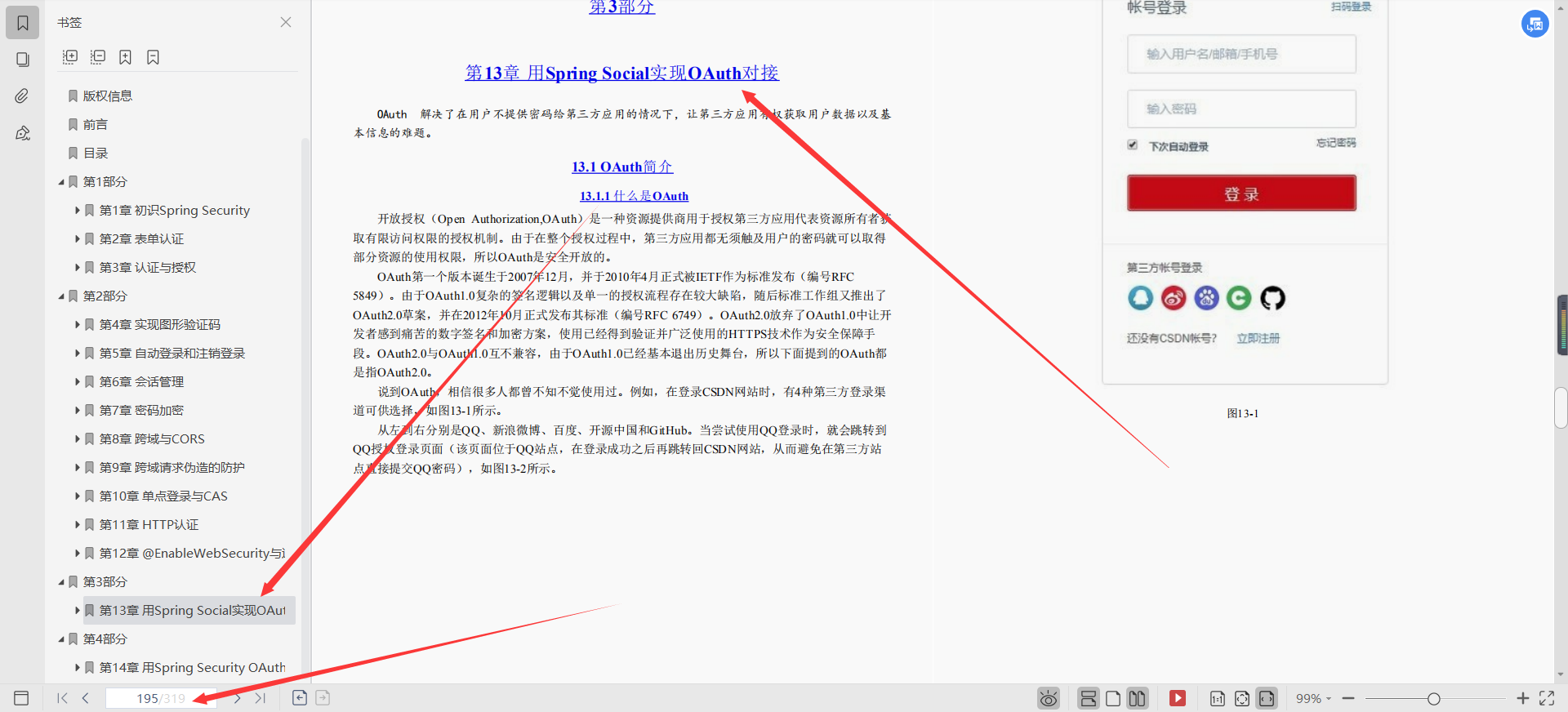Add a new bookmark icon
The height and width of the screenshot is (712, 1568).
click(125, 57)
